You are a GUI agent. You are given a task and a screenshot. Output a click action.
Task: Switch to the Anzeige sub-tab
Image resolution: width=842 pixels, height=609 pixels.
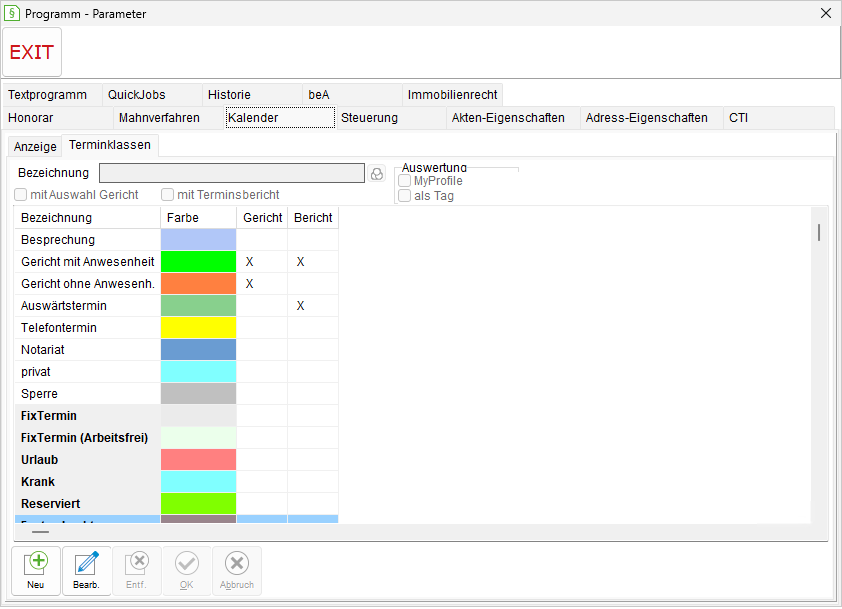point(35,147)
